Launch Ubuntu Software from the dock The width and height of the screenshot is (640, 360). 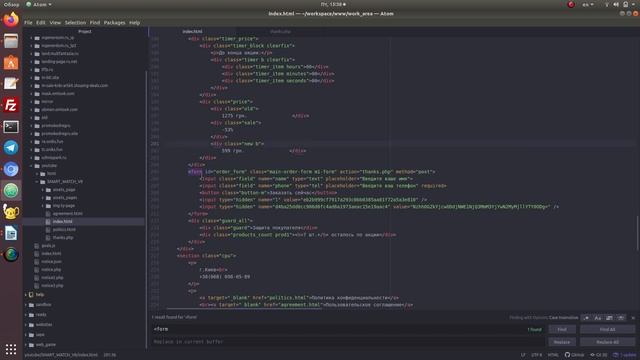pos(11,62)
